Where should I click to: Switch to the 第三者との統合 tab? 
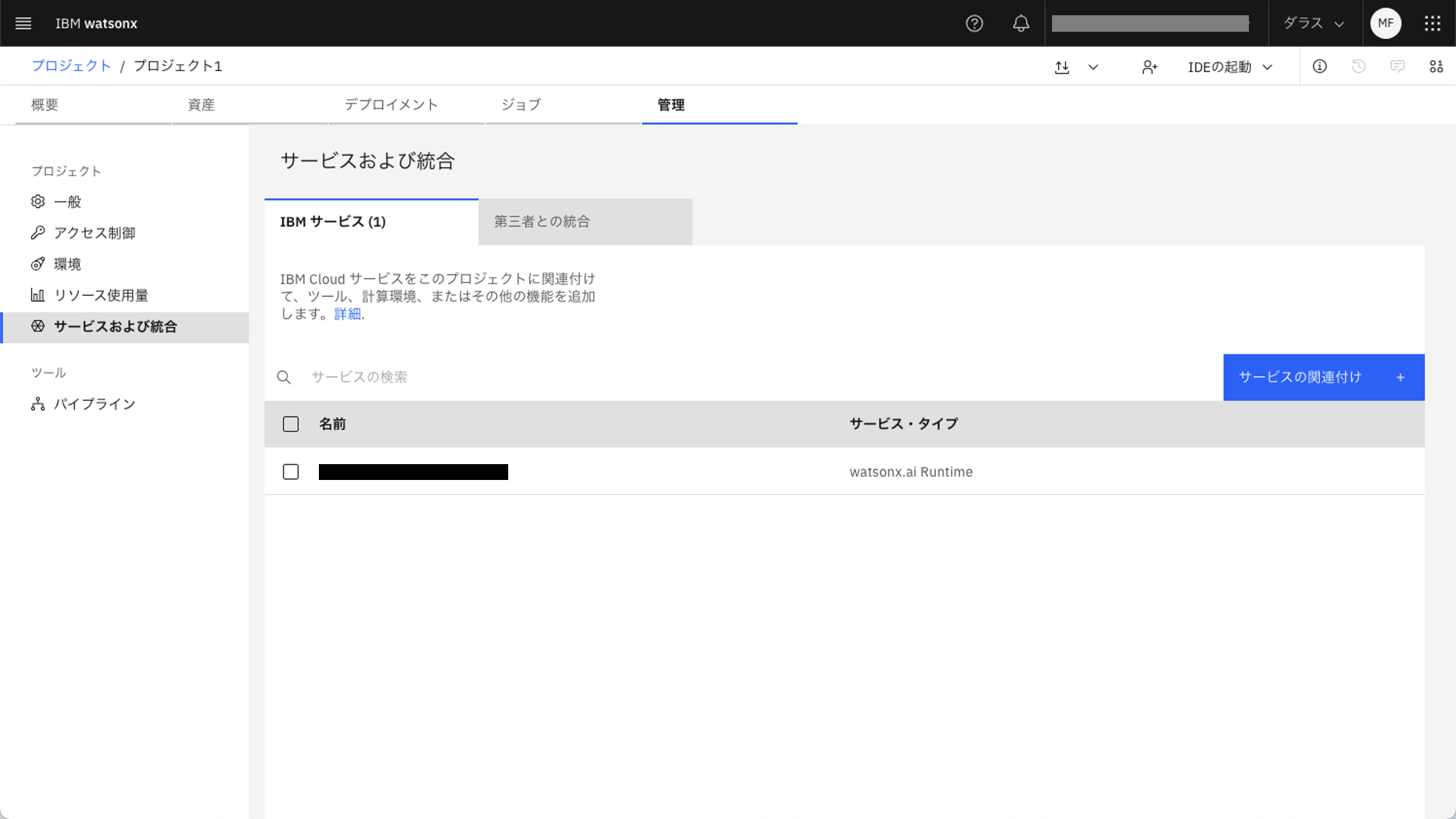coord(584,222)
